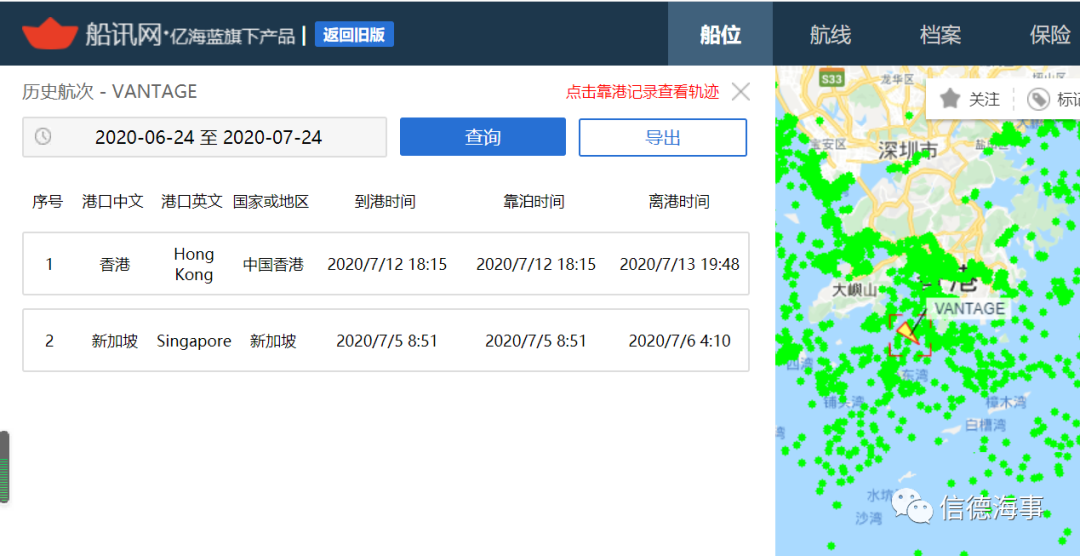This screenshot has height=556, width=1080.
Task: Select the 新加坡 port name cell in row 2
Action: click(114, 341)
